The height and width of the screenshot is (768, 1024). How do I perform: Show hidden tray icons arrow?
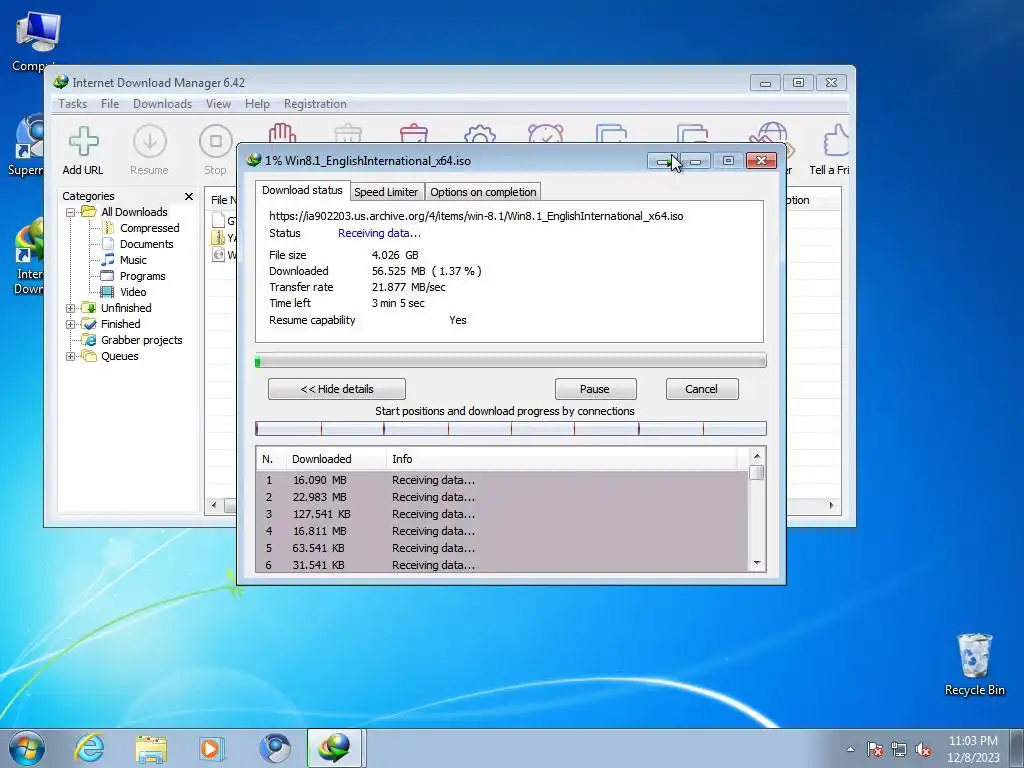pyautogui.click(x=850, y=750)
